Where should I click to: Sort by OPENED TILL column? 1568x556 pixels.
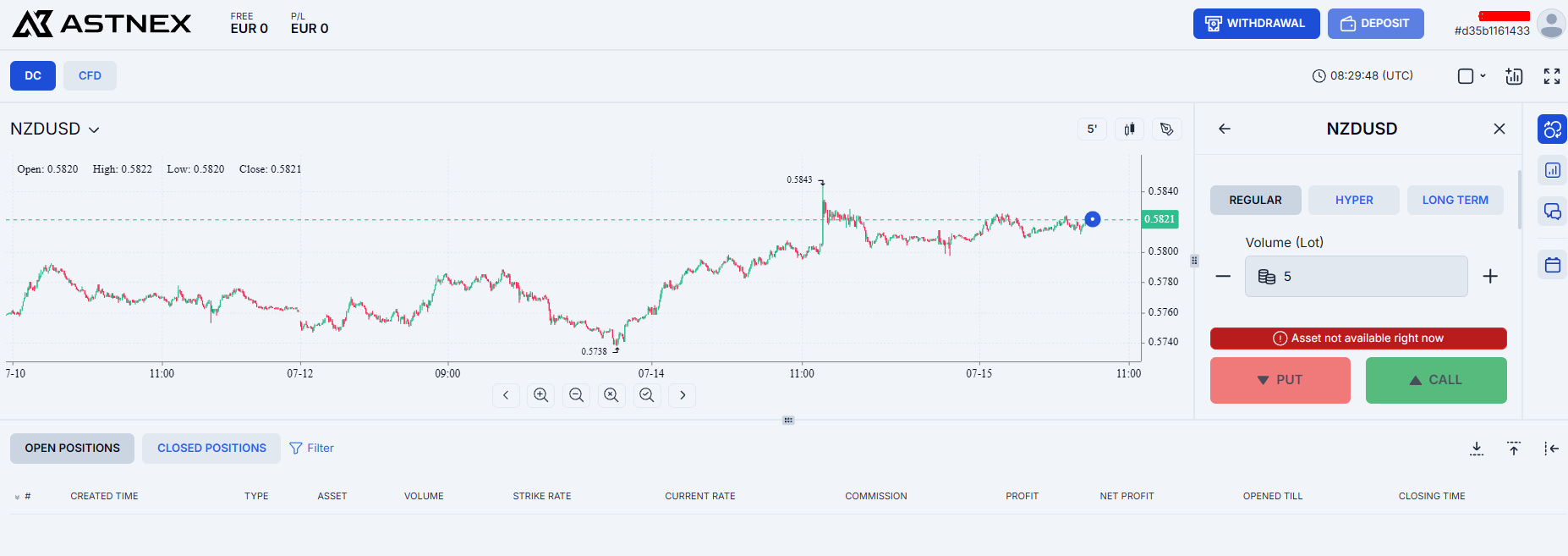pos(1273,497)
